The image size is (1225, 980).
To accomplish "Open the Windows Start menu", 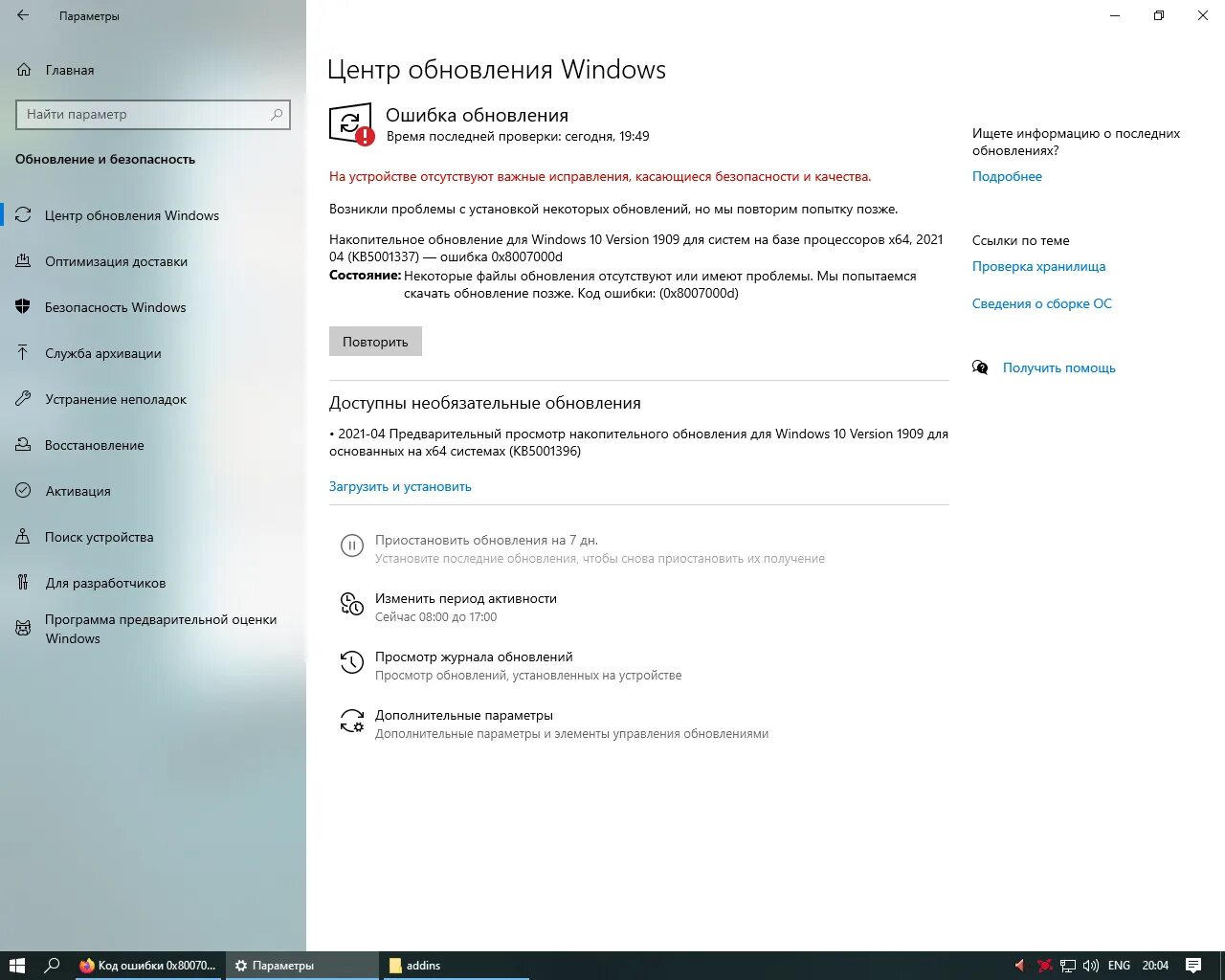I will 16,966.
